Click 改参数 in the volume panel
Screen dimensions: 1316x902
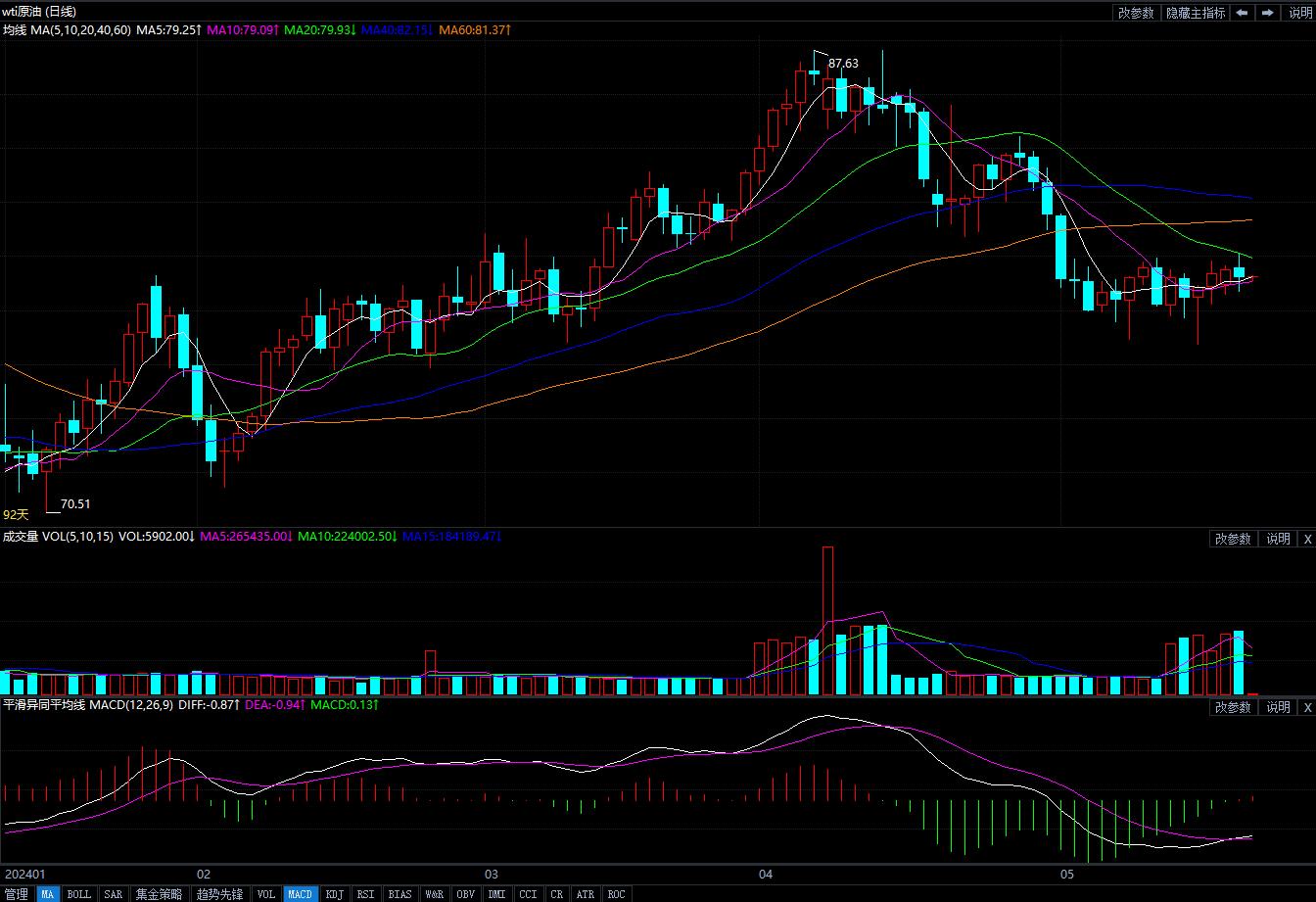click(x=1234, y=539)
